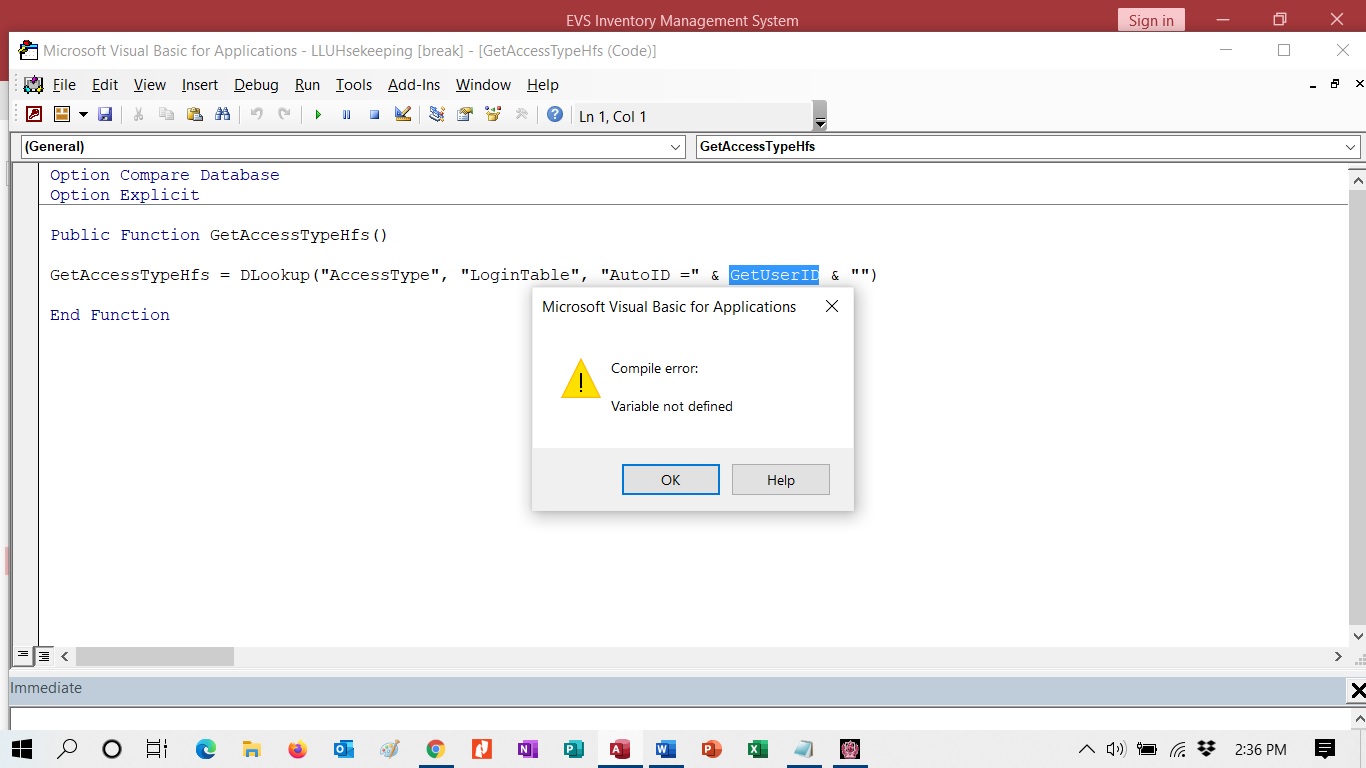Click the View Microsoft Access toolbar icon
1366x768 pixels.
[34, 115]
